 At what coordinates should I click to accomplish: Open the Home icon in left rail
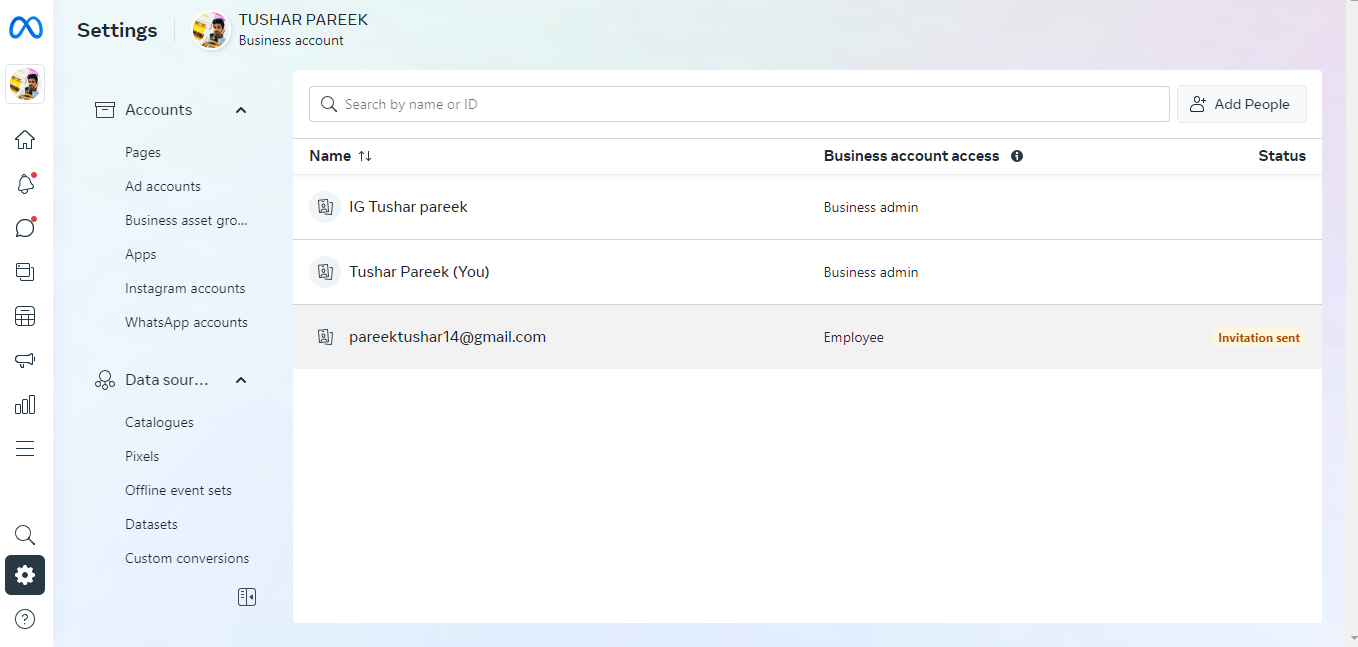[x=25, y=140]
